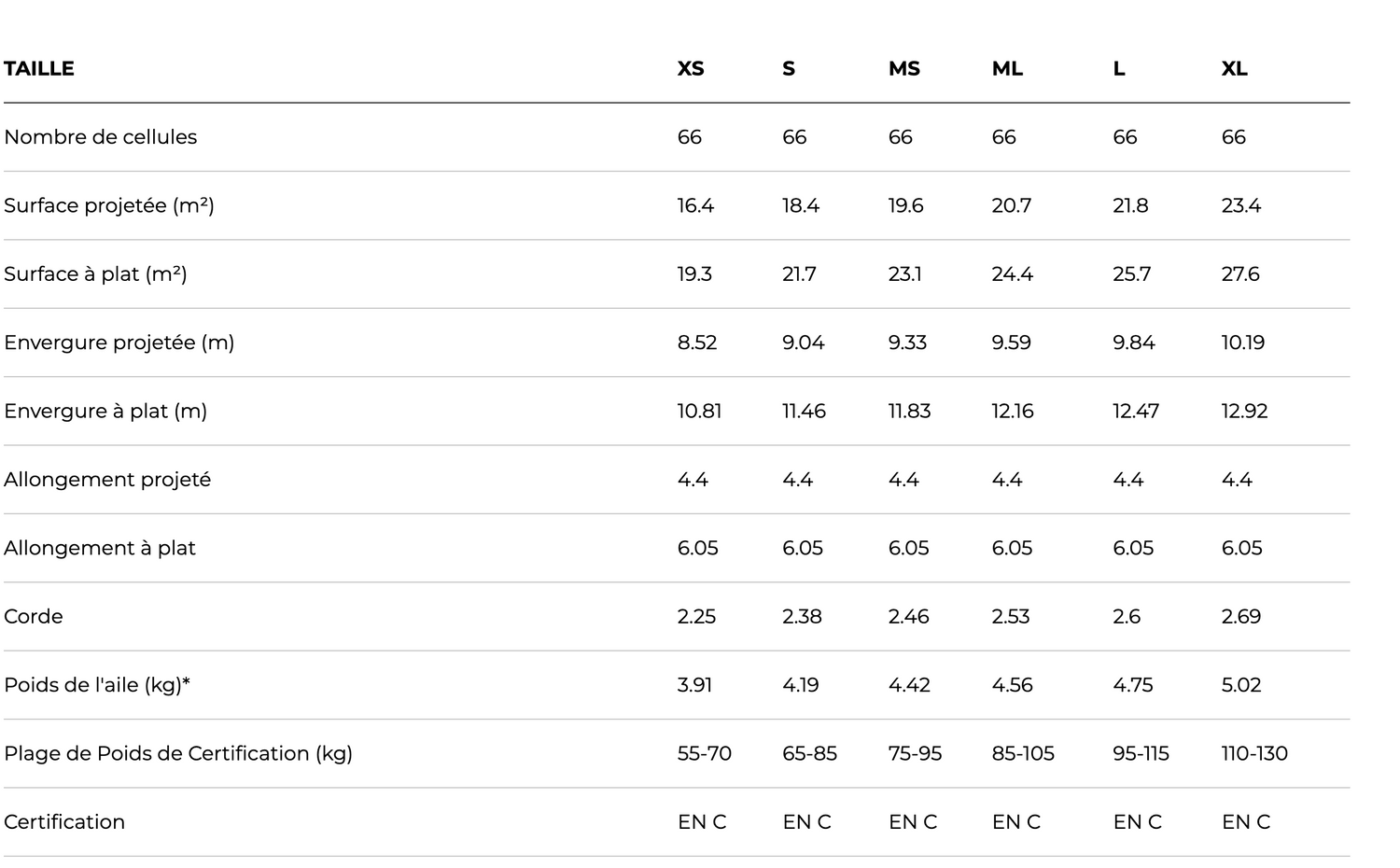Click the Poids de l'aile (kg)* label
1400x868 pixels.
click(x=97, y=685)
